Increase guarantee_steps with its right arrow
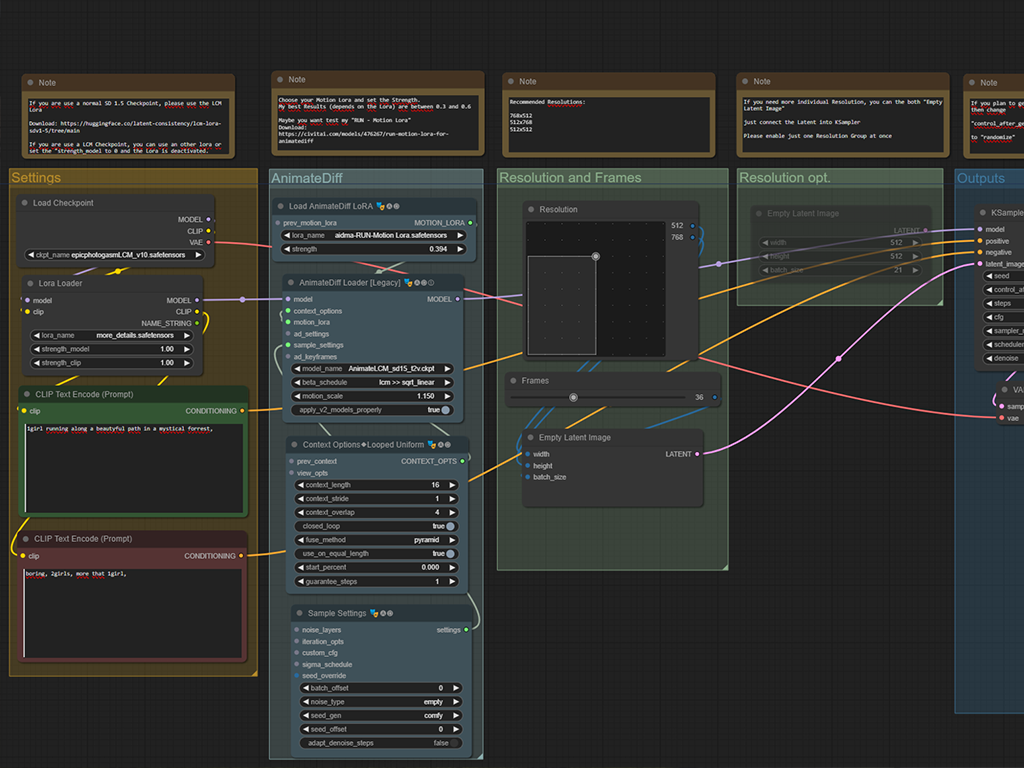1024x768 pixels. pos(451,582)
